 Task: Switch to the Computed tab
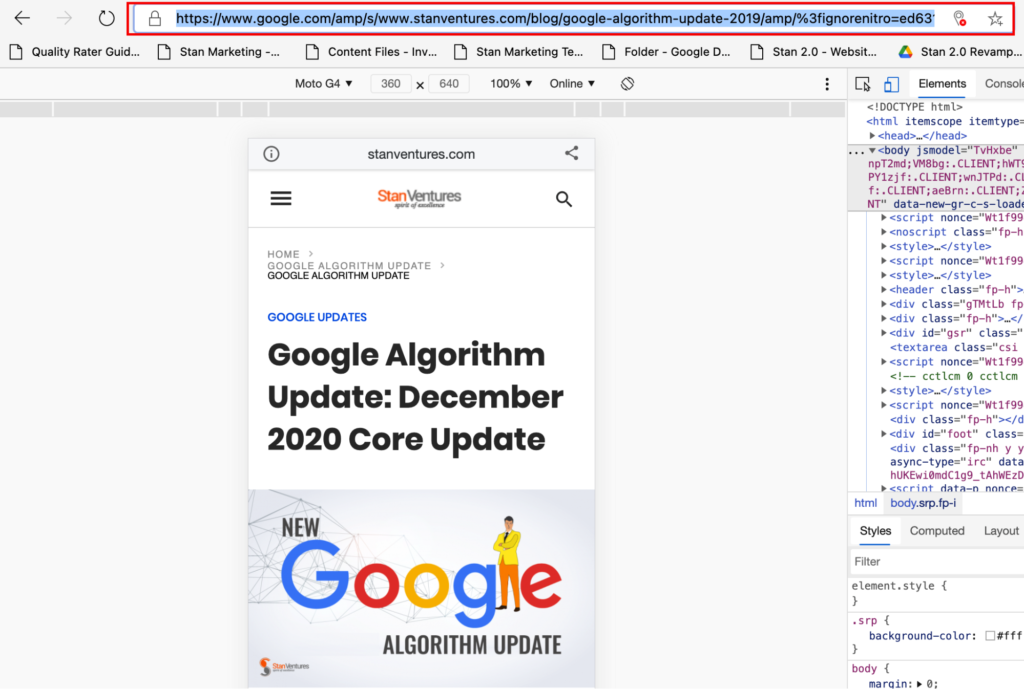point(936,531)
